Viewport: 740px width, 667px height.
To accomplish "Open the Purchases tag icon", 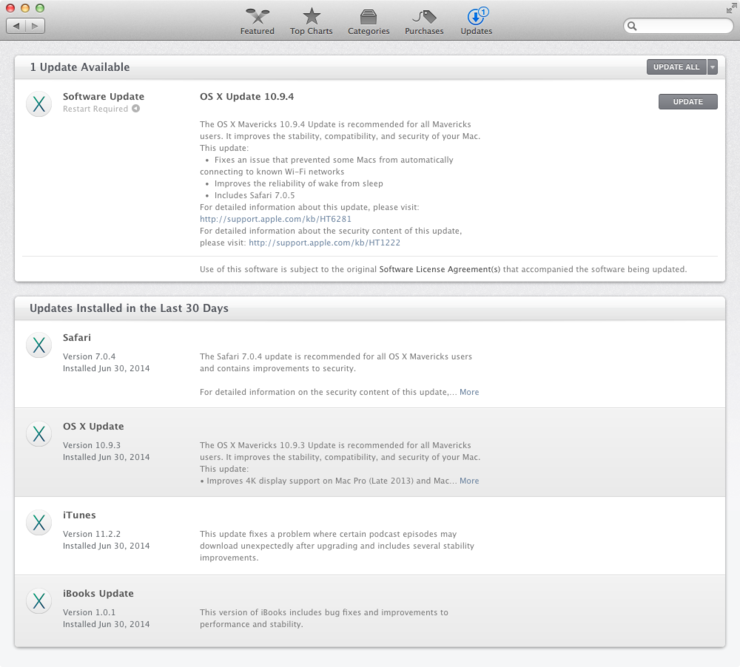I will 424,17.
